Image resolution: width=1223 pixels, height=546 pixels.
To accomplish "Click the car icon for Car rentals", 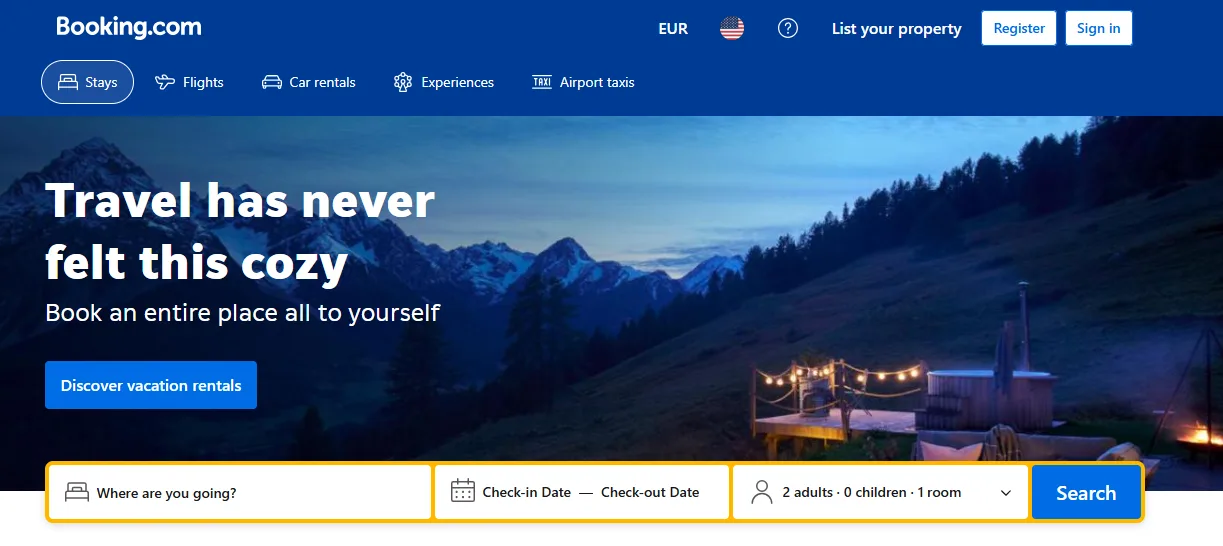I will (272, 82).
